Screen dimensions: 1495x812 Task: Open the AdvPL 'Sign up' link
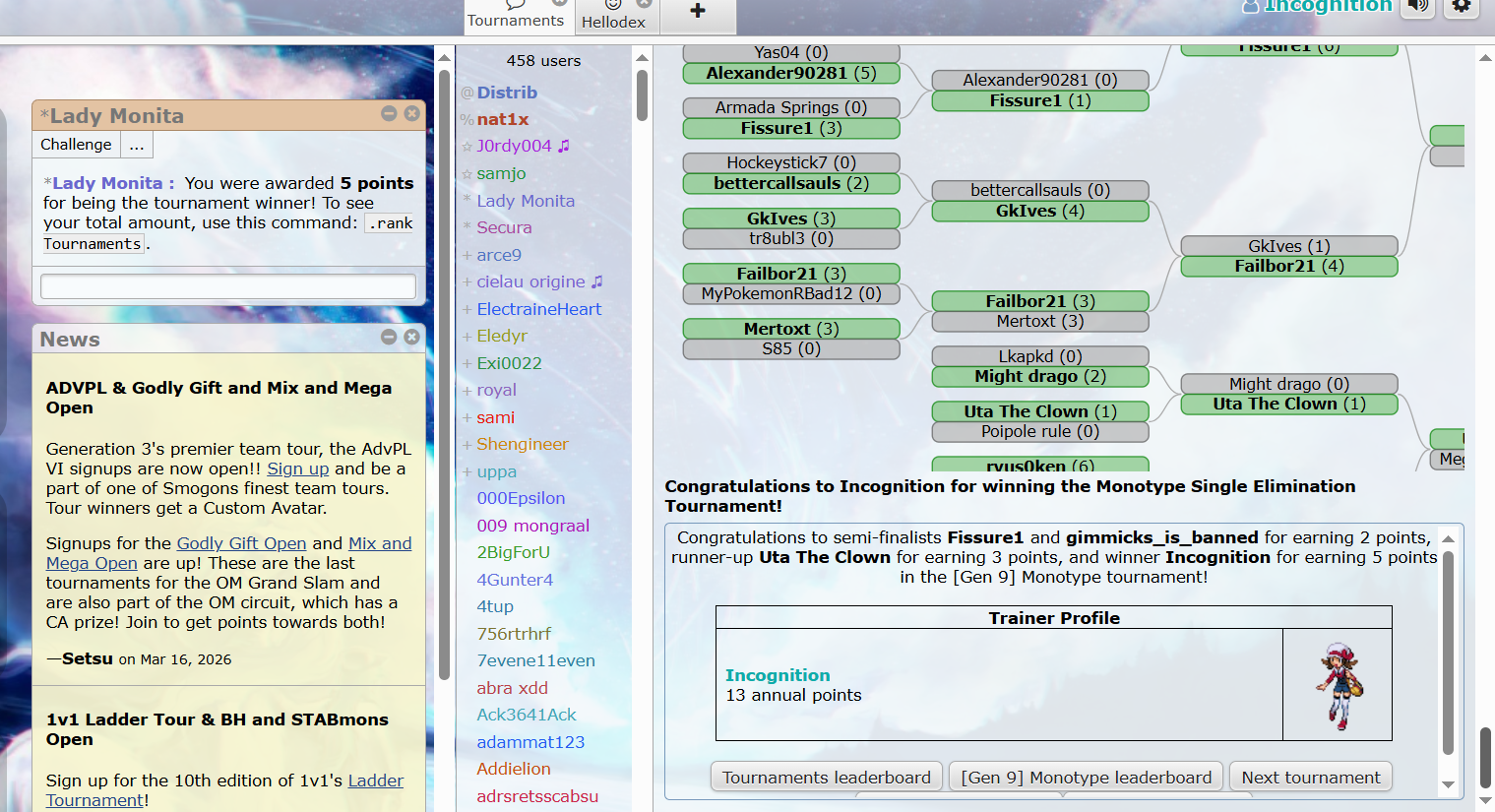coord(297,468)
